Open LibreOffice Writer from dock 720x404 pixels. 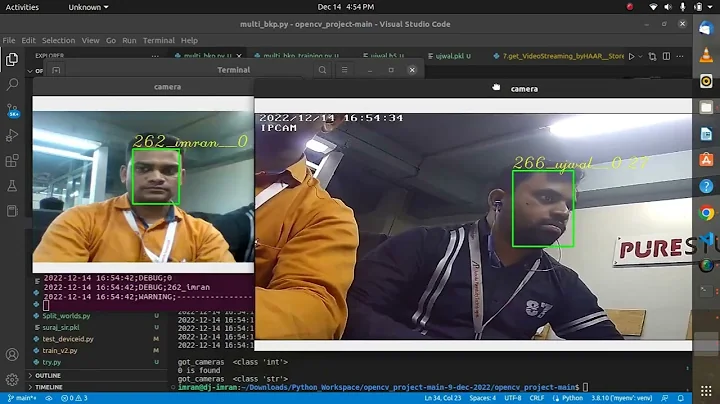pos(706,134)
